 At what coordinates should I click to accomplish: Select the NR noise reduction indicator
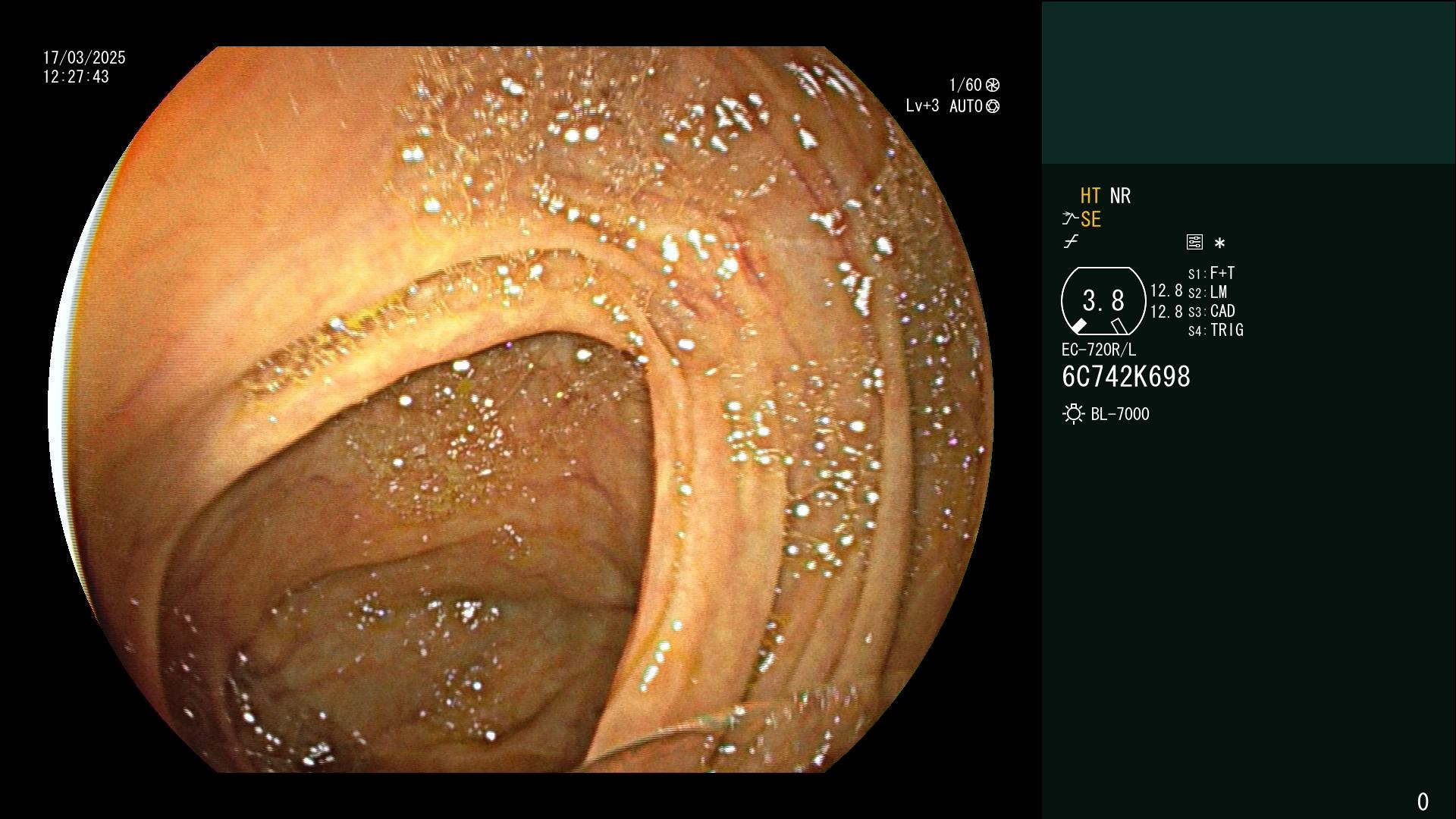click(1120, 196)
